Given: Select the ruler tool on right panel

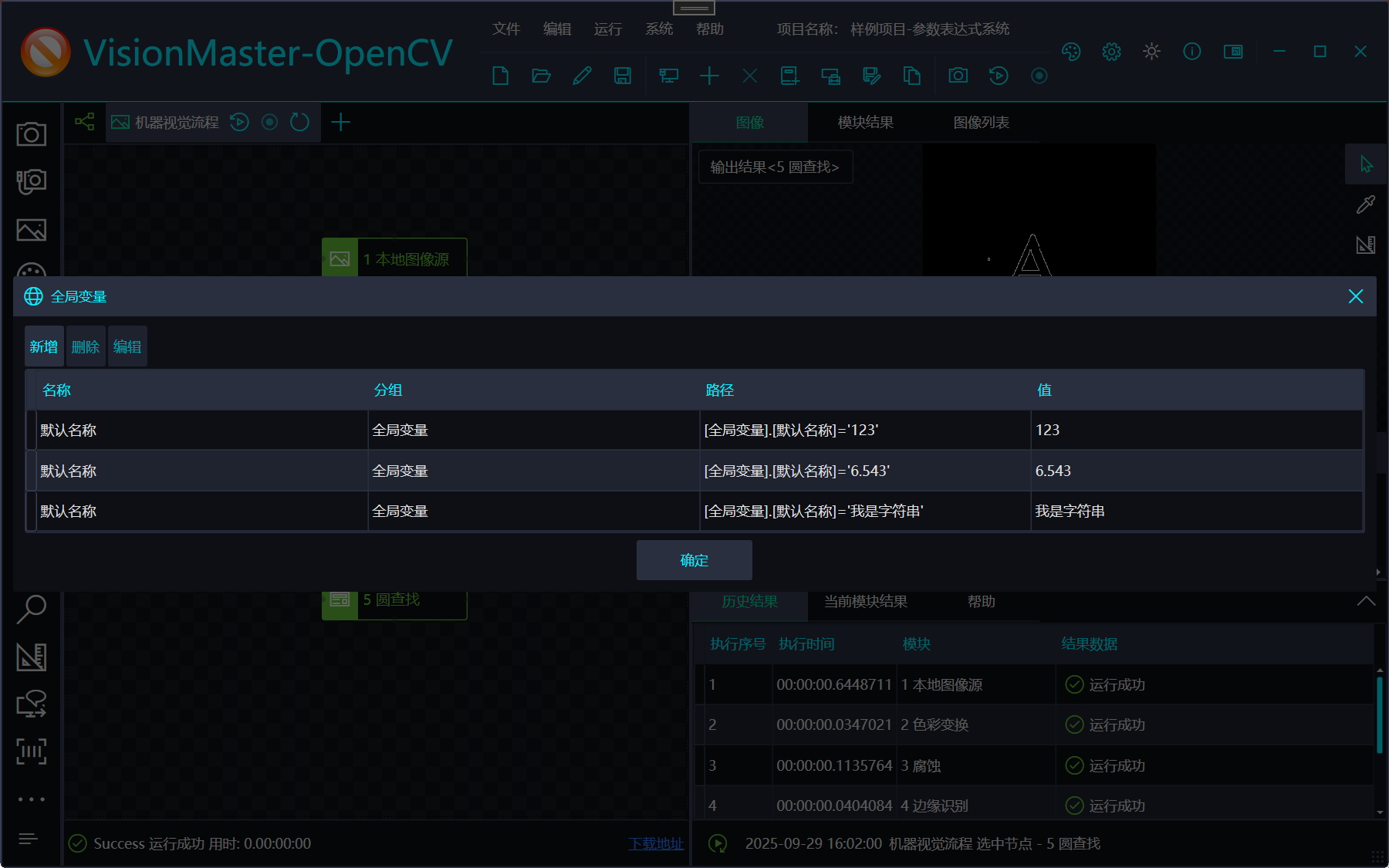Looking at the screenshot, I should (1366, 245).
